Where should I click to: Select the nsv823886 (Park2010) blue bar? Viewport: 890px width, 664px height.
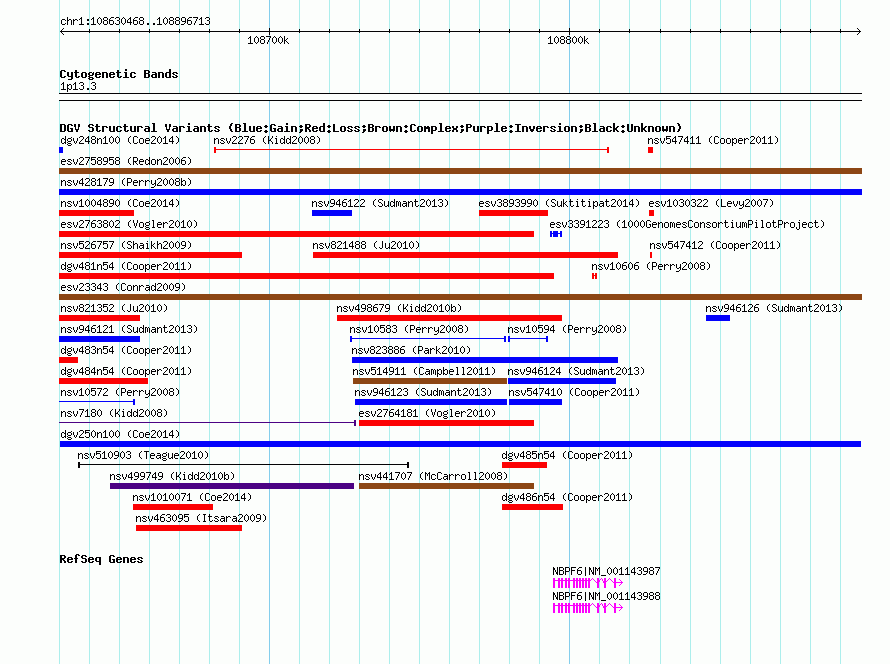(485, 360)
